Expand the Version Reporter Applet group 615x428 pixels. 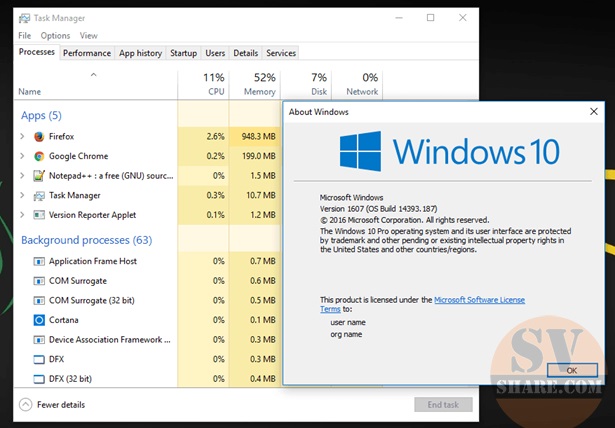point(22,215)
